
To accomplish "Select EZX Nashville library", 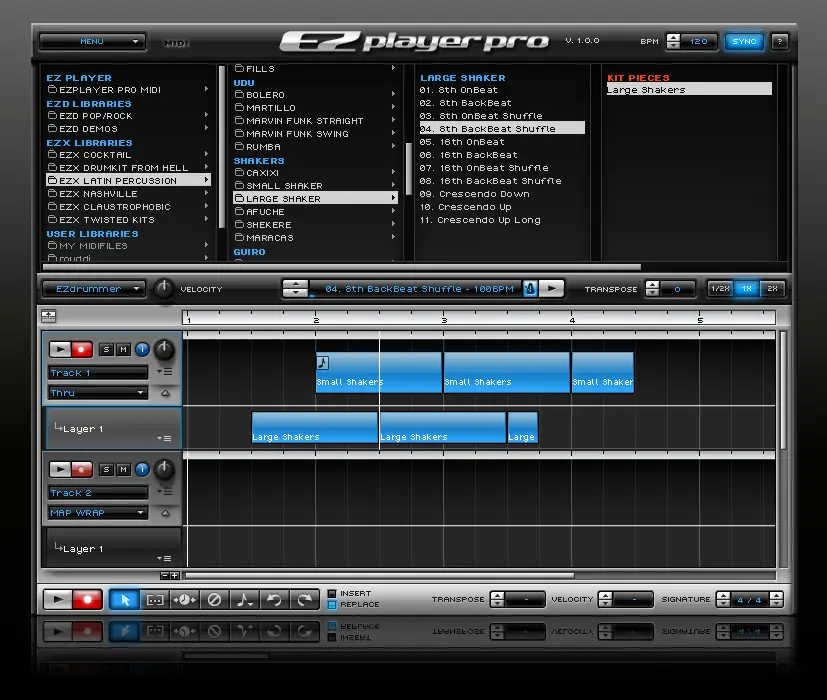I will 98,194.
